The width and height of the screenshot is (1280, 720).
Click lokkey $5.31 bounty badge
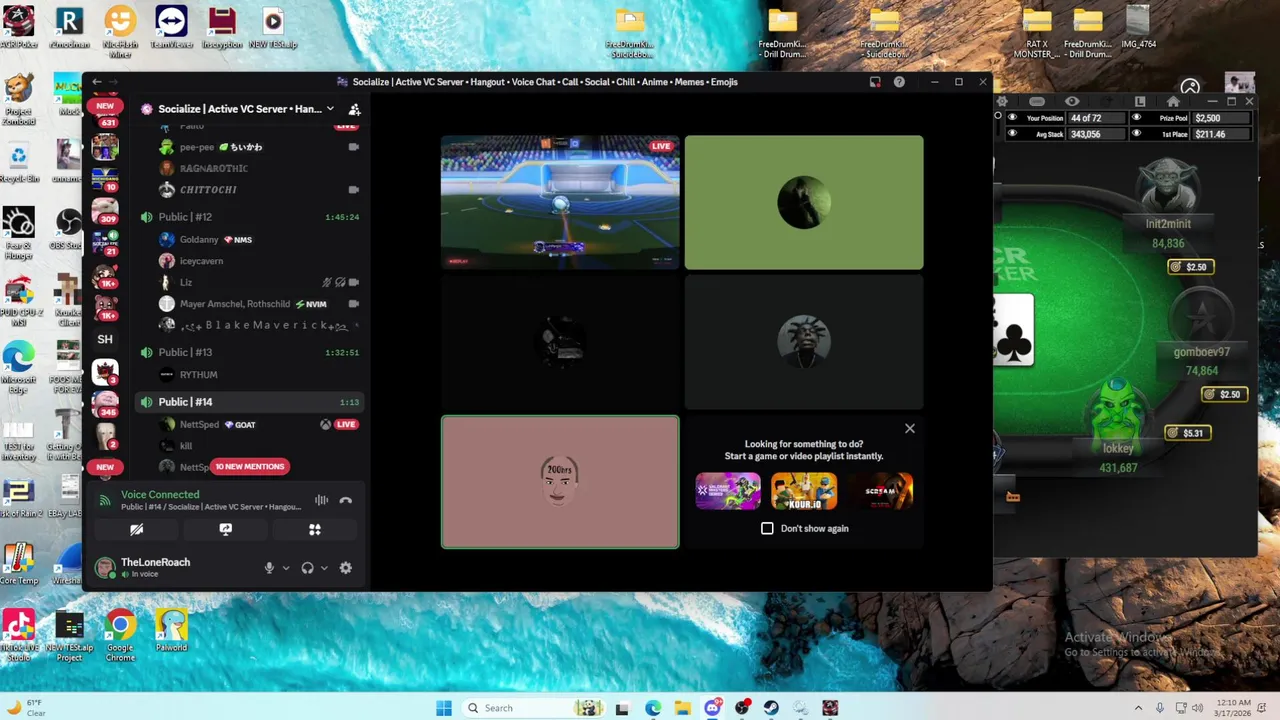pyautogui.click(x=1188, y=433)
